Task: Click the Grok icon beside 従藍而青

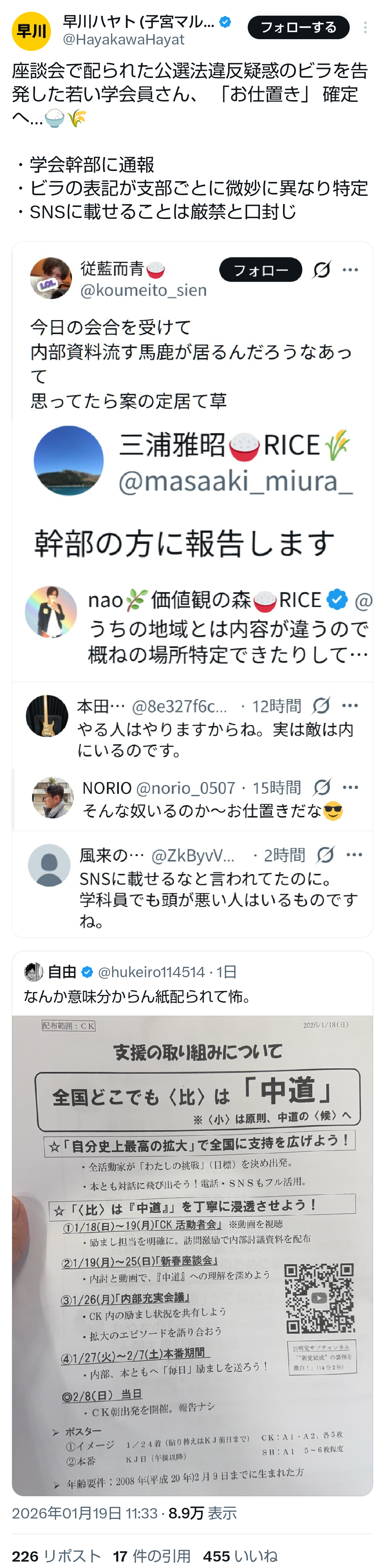Action: (322, 270)
